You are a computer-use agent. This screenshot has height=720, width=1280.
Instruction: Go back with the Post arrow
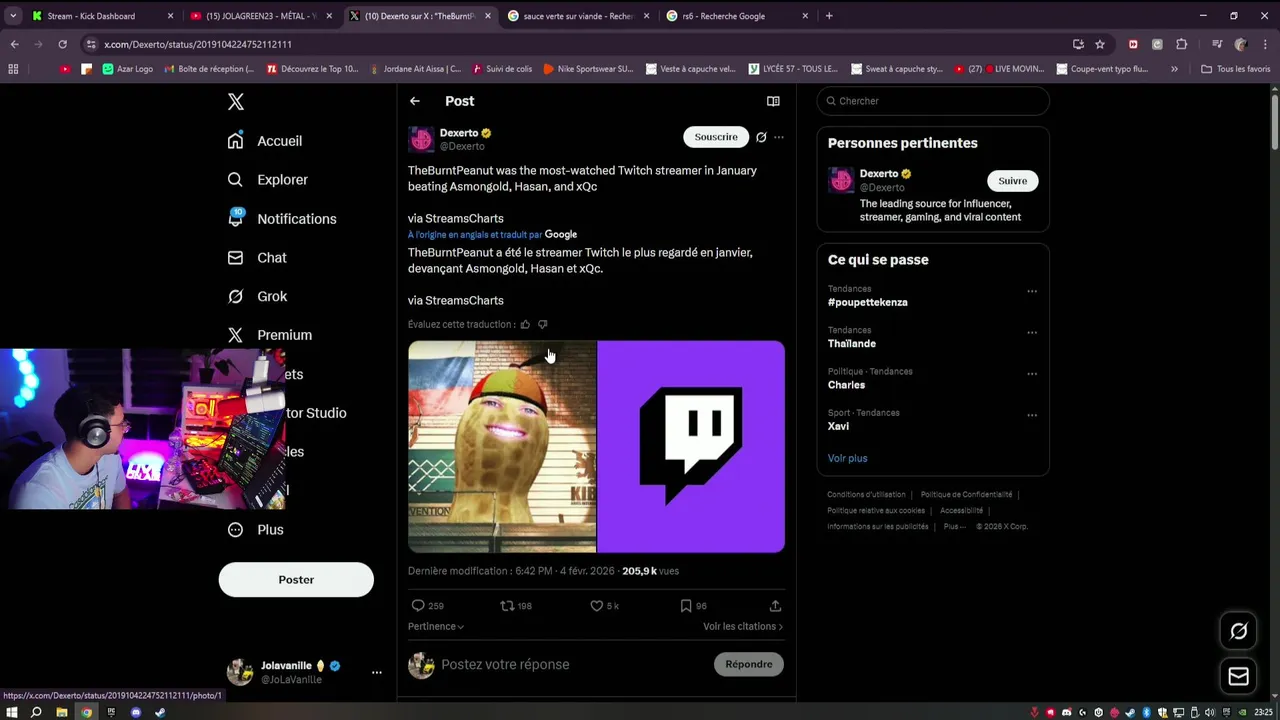(x=415, y=101)
